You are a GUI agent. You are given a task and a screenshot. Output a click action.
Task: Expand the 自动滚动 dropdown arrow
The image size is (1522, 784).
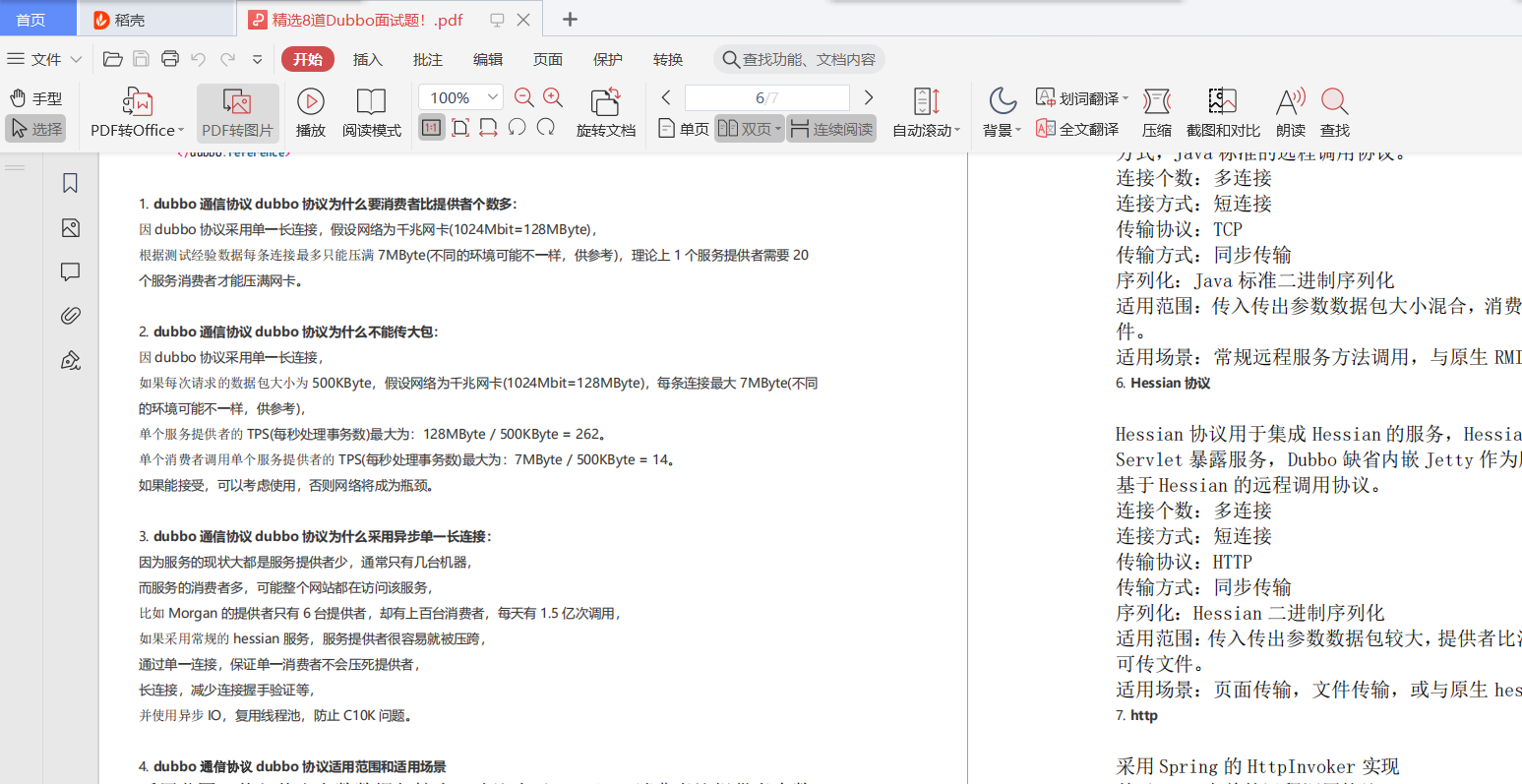coord(957,130)
